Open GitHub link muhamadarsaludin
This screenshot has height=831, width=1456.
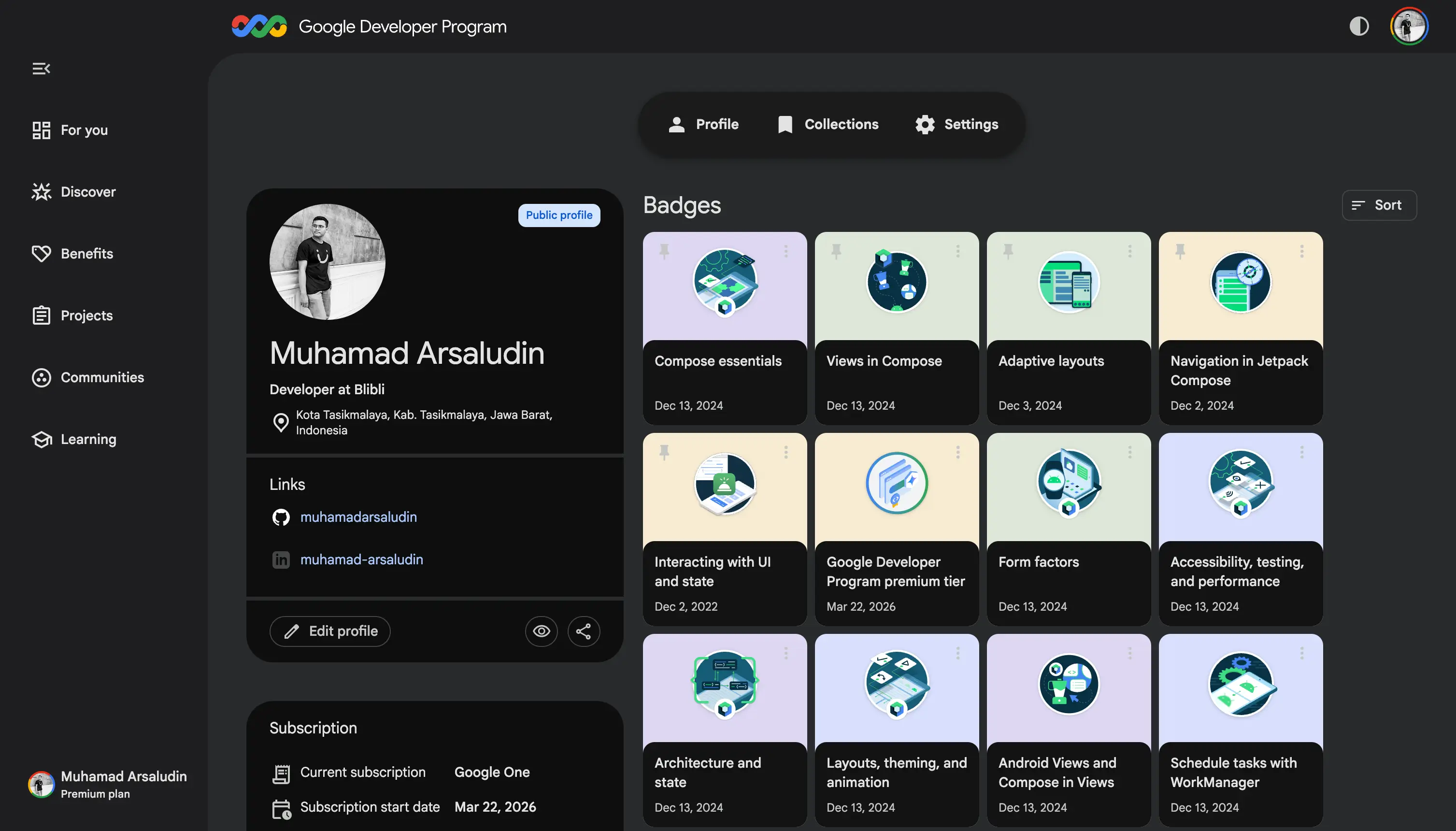(358, 517)
